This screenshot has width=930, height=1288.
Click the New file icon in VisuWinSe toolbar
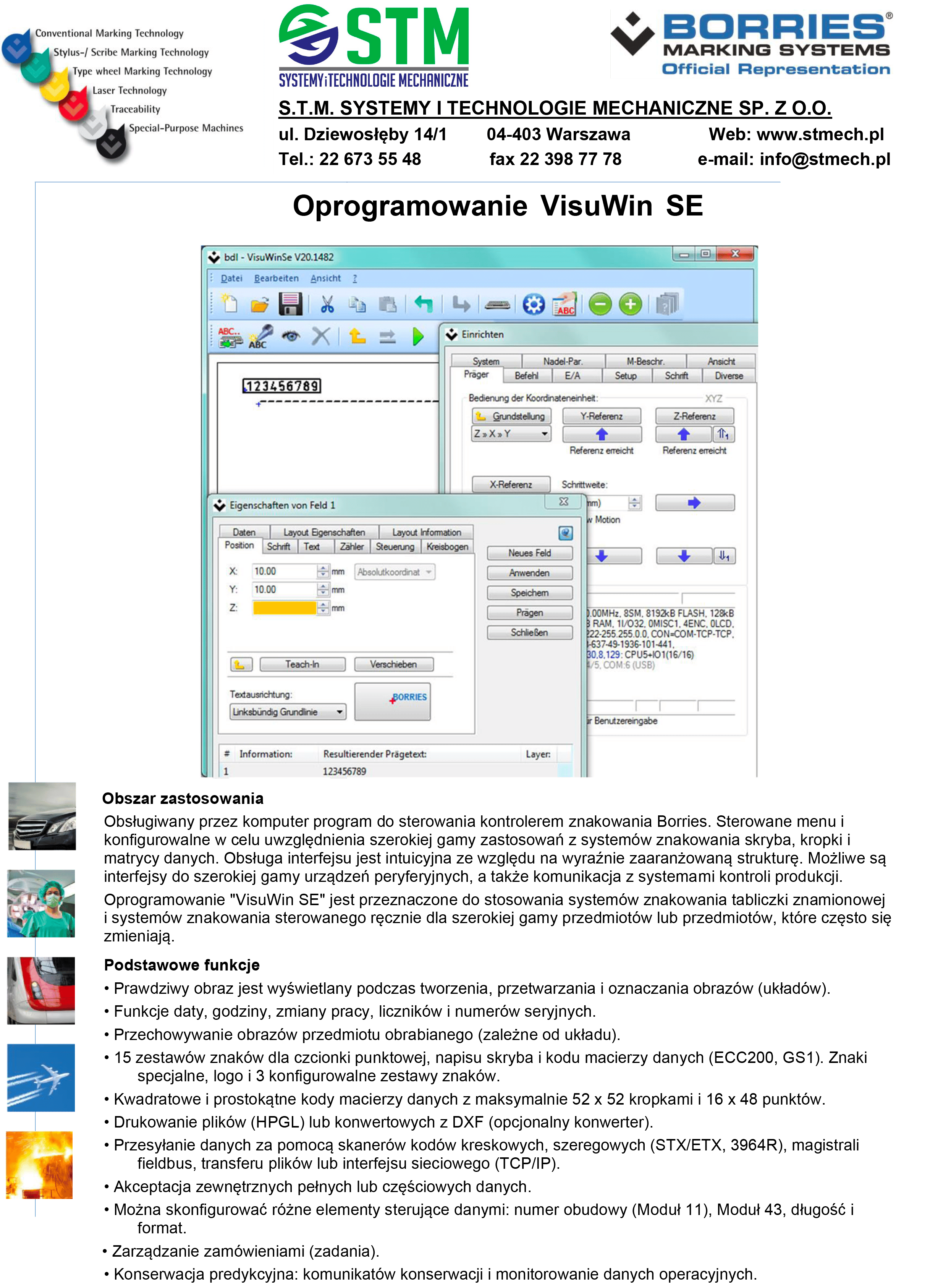(x=230, y=304)
